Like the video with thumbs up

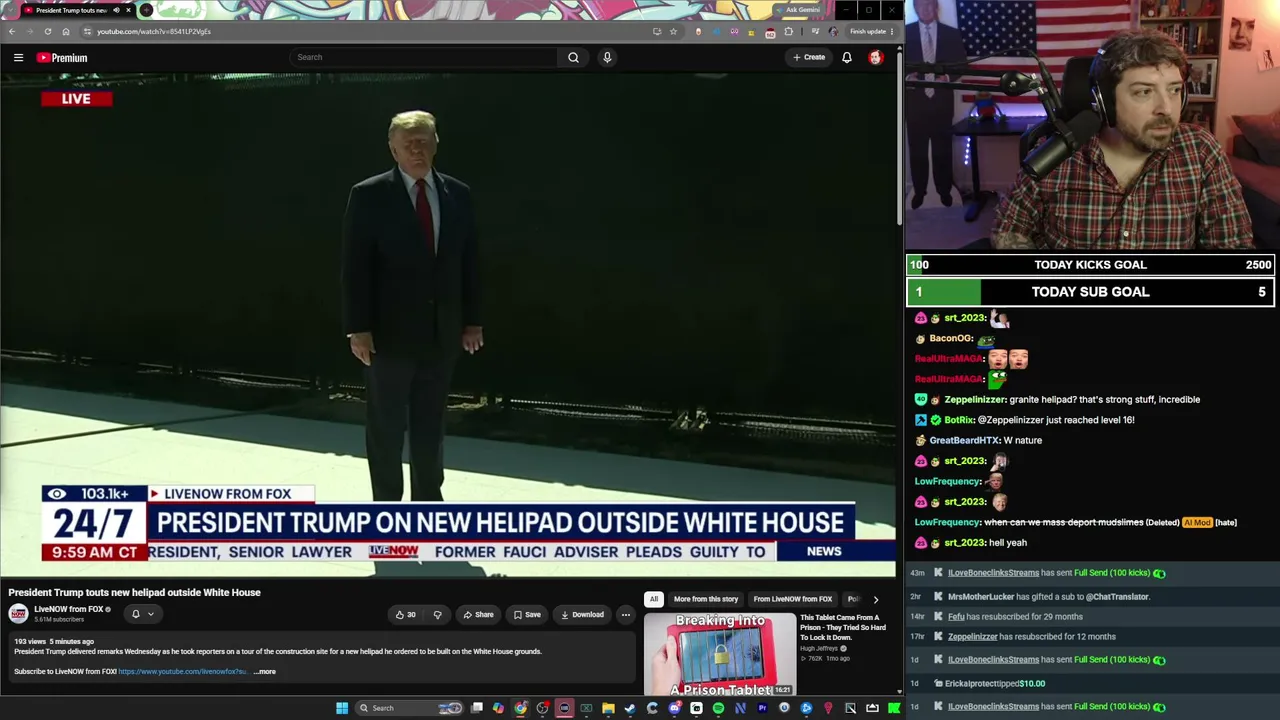click(405, 615)
